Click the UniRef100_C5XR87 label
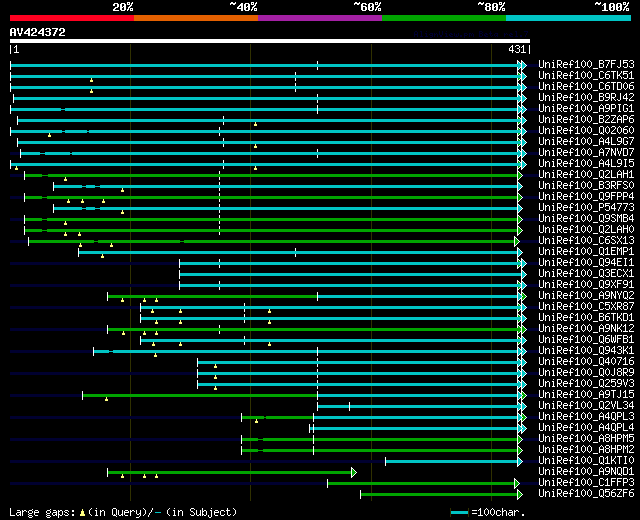 pyautogui.click(x=586, y=307)
